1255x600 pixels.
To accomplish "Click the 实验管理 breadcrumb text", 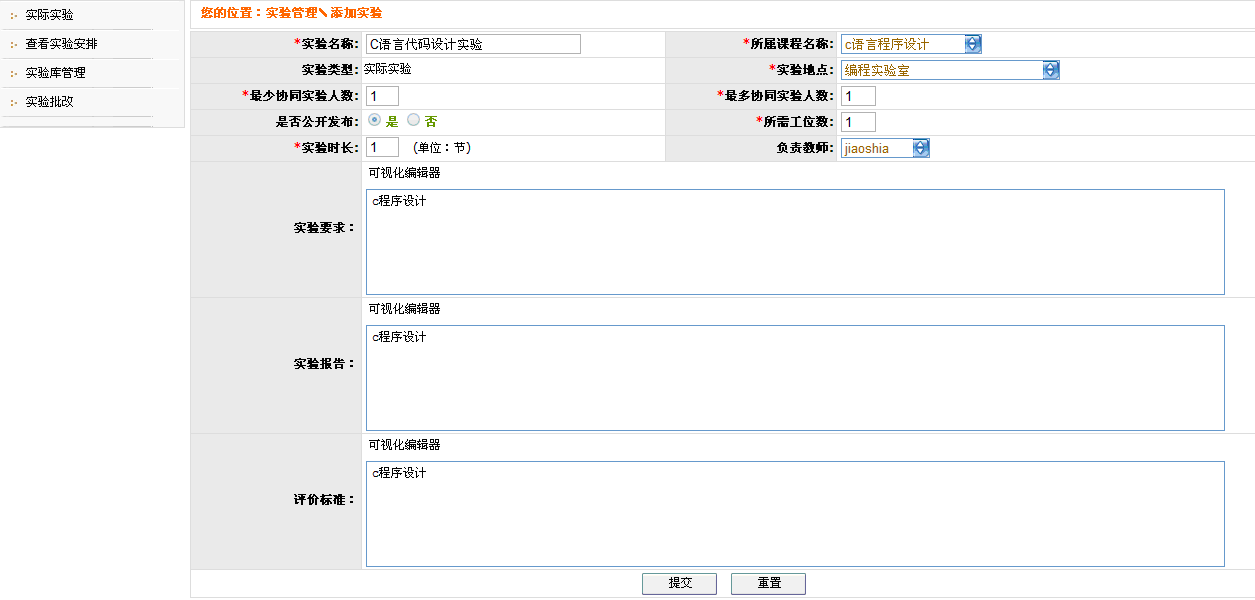I will click(291, 13).
